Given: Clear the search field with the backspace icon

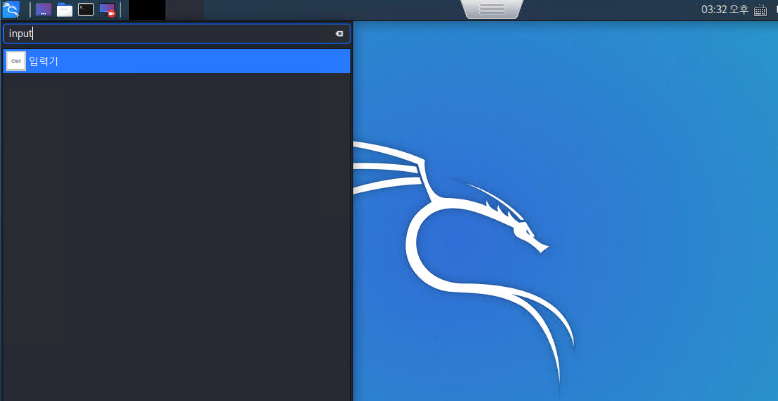Looking at the screenshot, I should (x=339, y=34).
